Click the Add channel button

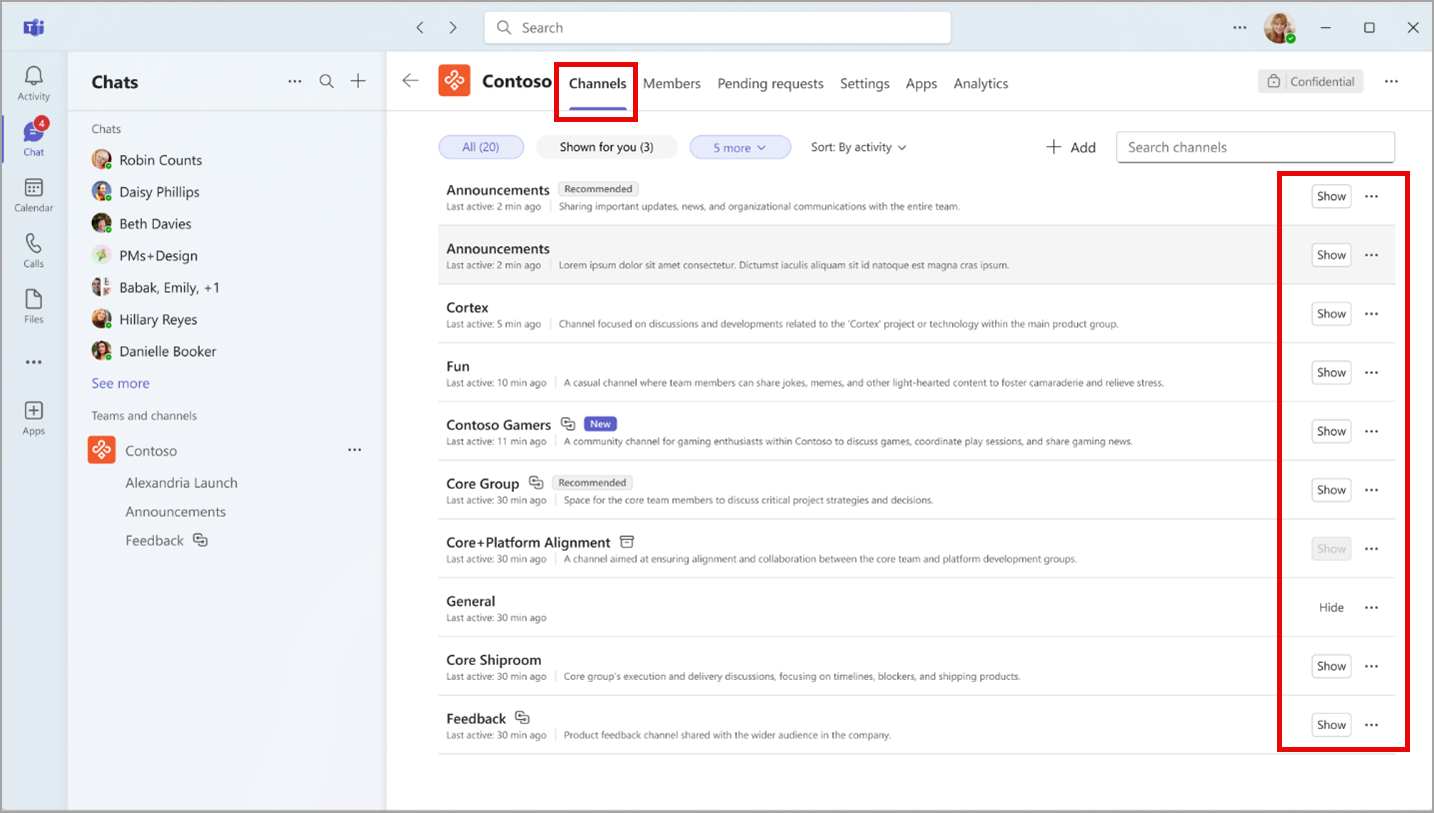coord(1071,147)
